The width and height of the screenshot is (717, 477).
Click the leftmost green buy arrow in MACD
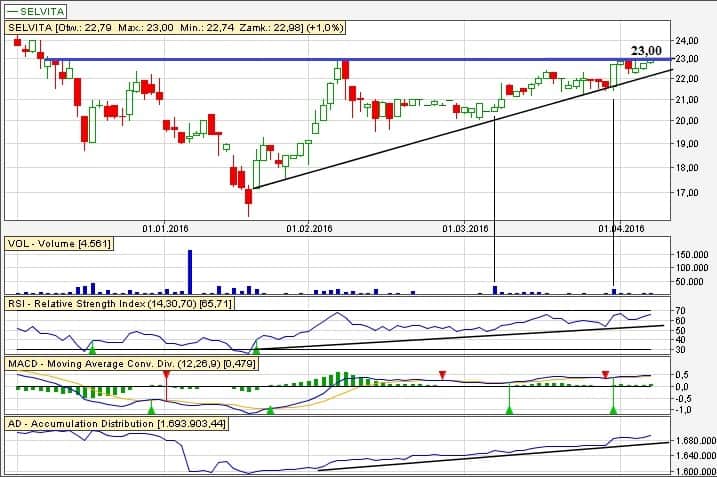click(151, 409)
